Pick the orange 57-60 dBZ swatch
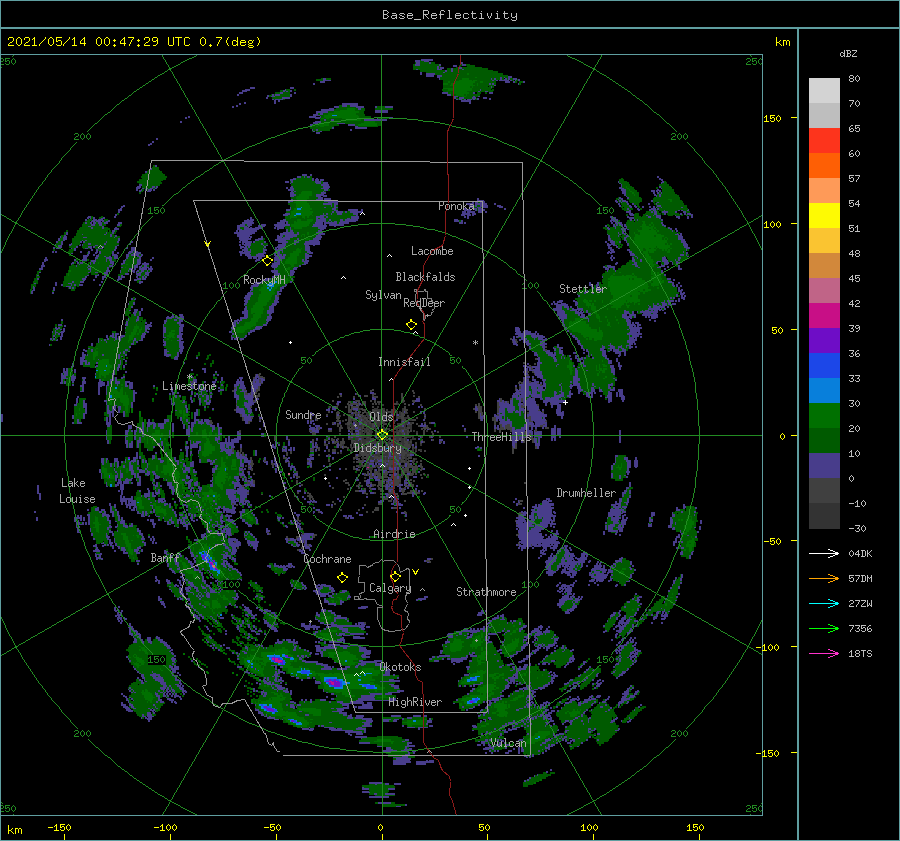Viewport: 900px width, 841px height. 824,166
